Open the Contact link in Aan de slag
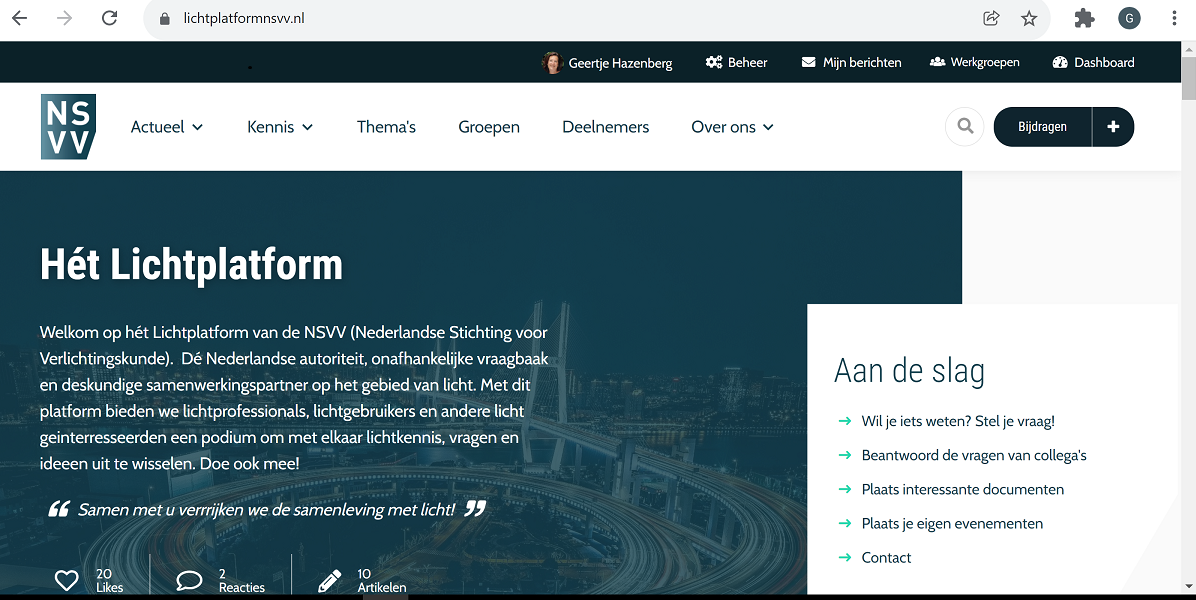This screenshot has width=1196, height=600. pyautogui.click(x=886, y=558)
